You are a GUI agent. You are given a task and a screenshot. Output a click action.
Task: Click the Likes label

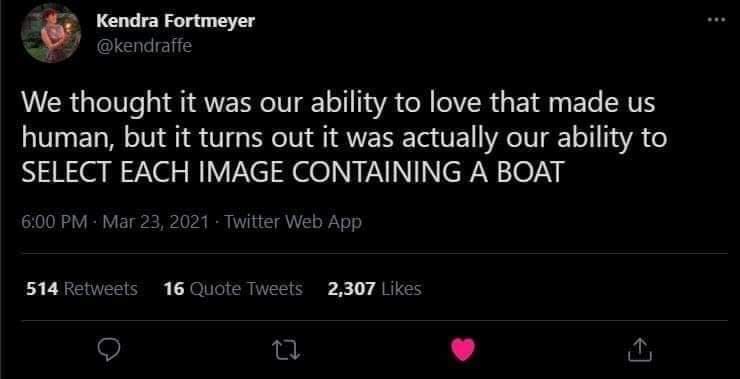tap(401, 288)
